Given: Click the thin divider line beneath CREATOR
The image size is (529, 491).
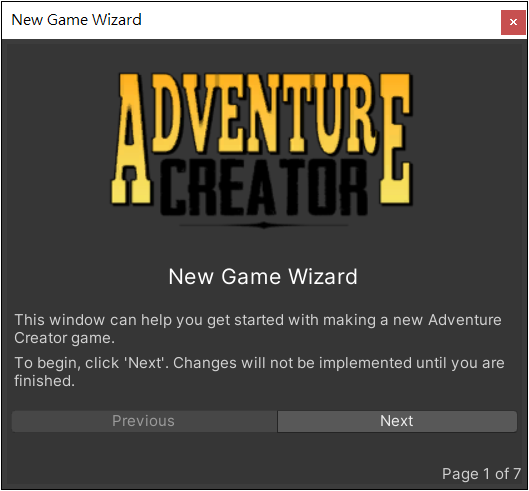Looking at the screenshot, I should click(264, 225).
